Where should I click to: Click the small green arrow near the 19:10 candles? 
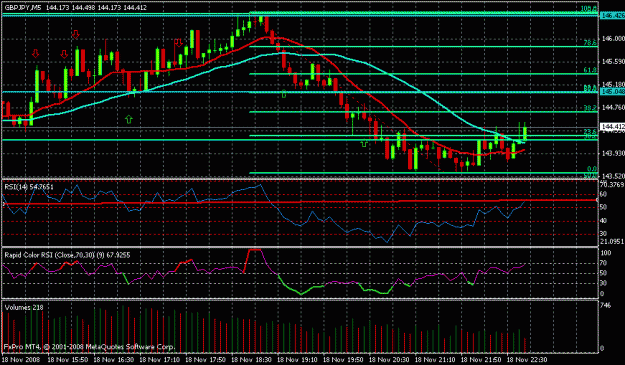tap(284, 94)
